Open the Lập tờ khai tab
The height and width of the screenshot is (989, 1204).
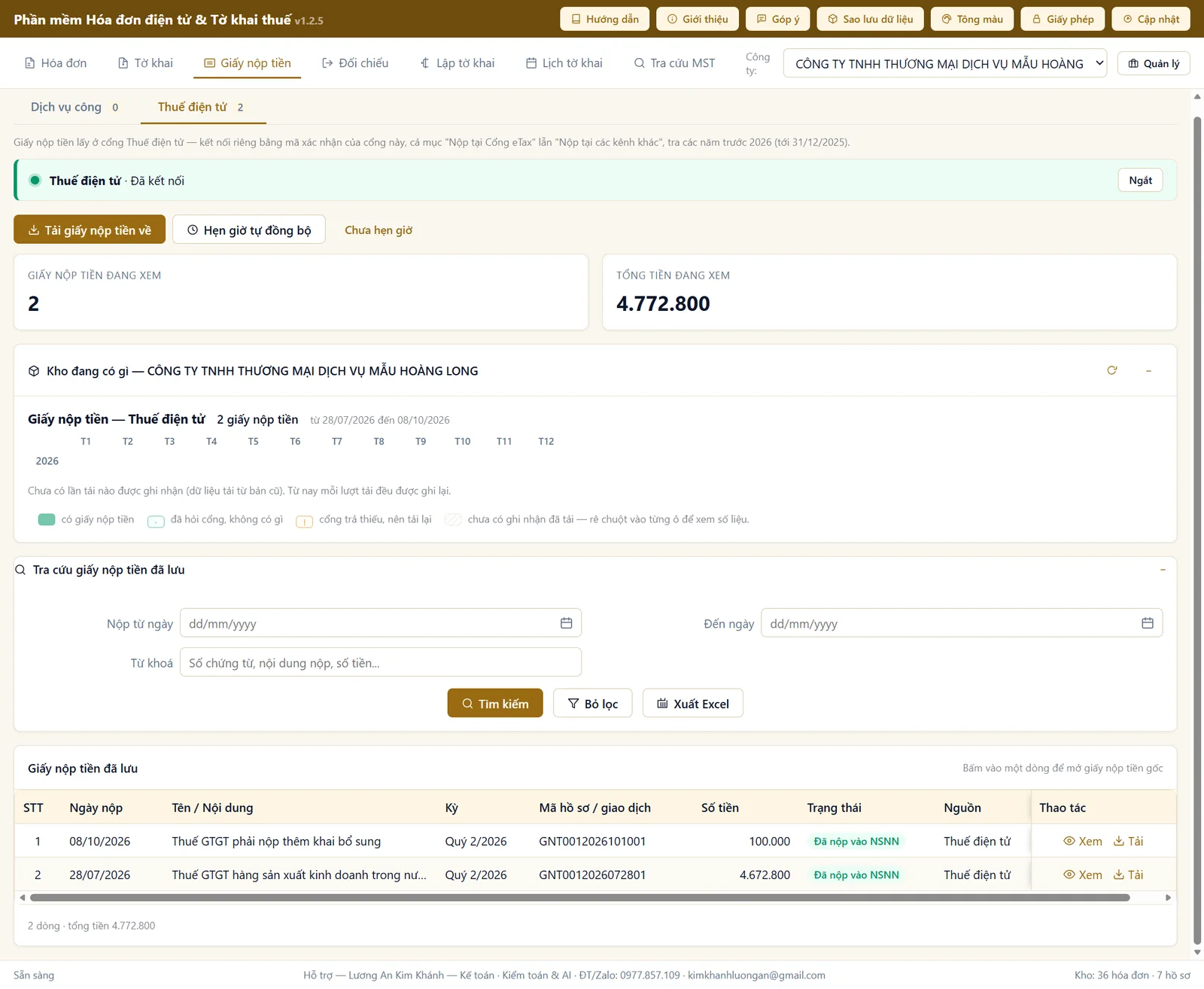coord(458,63)
